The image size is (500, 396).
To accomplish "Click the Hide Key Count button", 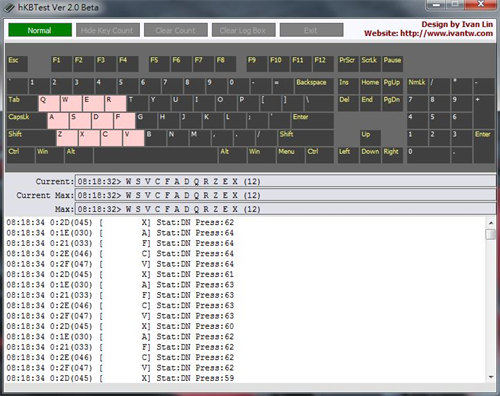I will pyautogui.click(x=107, y=30).
